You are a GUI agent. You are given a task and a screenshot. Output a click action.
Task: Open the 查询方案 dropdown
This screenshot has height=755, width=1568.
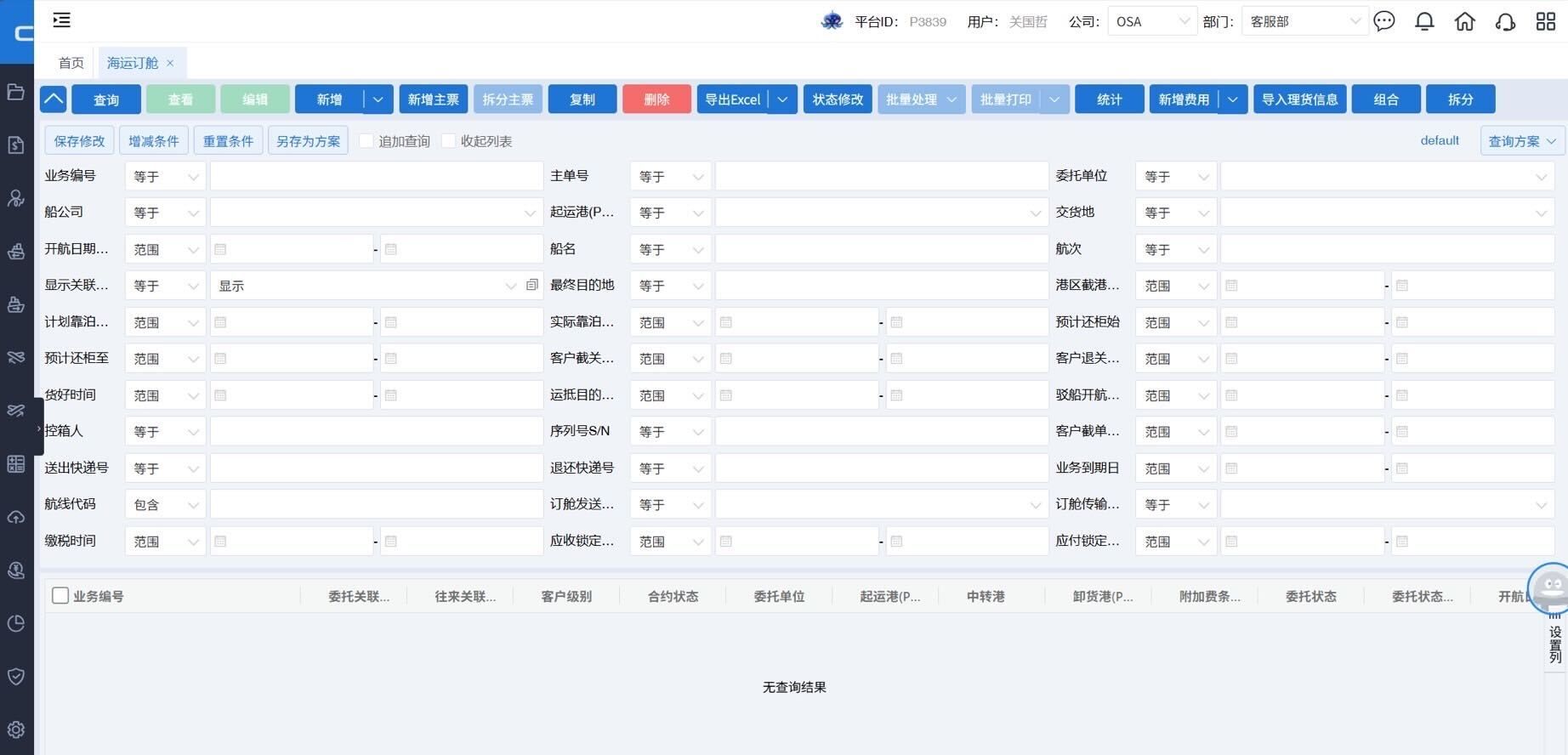point(1521,141)
